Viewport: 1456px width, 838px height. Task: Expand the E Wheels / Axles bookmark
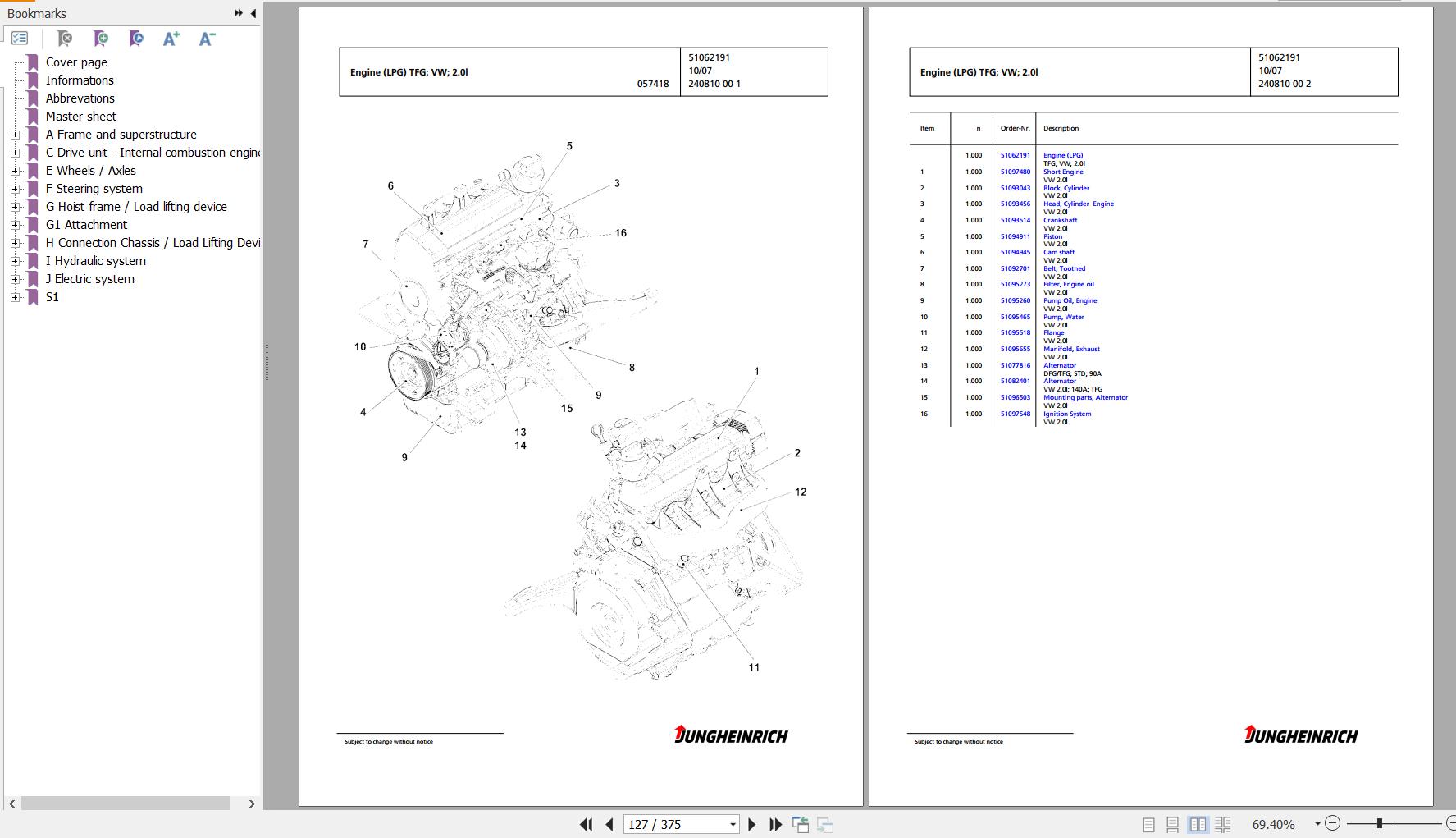pos(15,171)
